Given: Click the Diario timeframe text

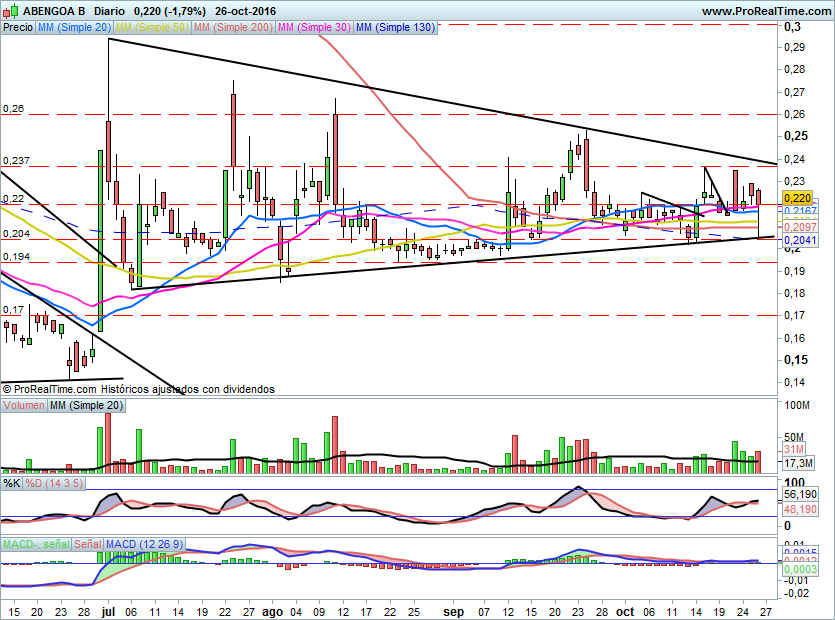Looking at the screenshot, I should coord(110,11).
